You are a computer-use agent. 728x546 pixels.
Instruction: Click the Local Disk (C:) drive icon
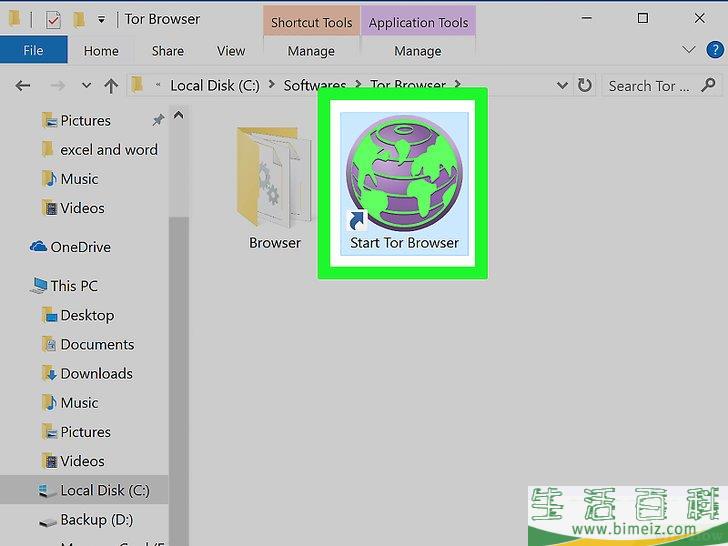click(x=46, y=491)
